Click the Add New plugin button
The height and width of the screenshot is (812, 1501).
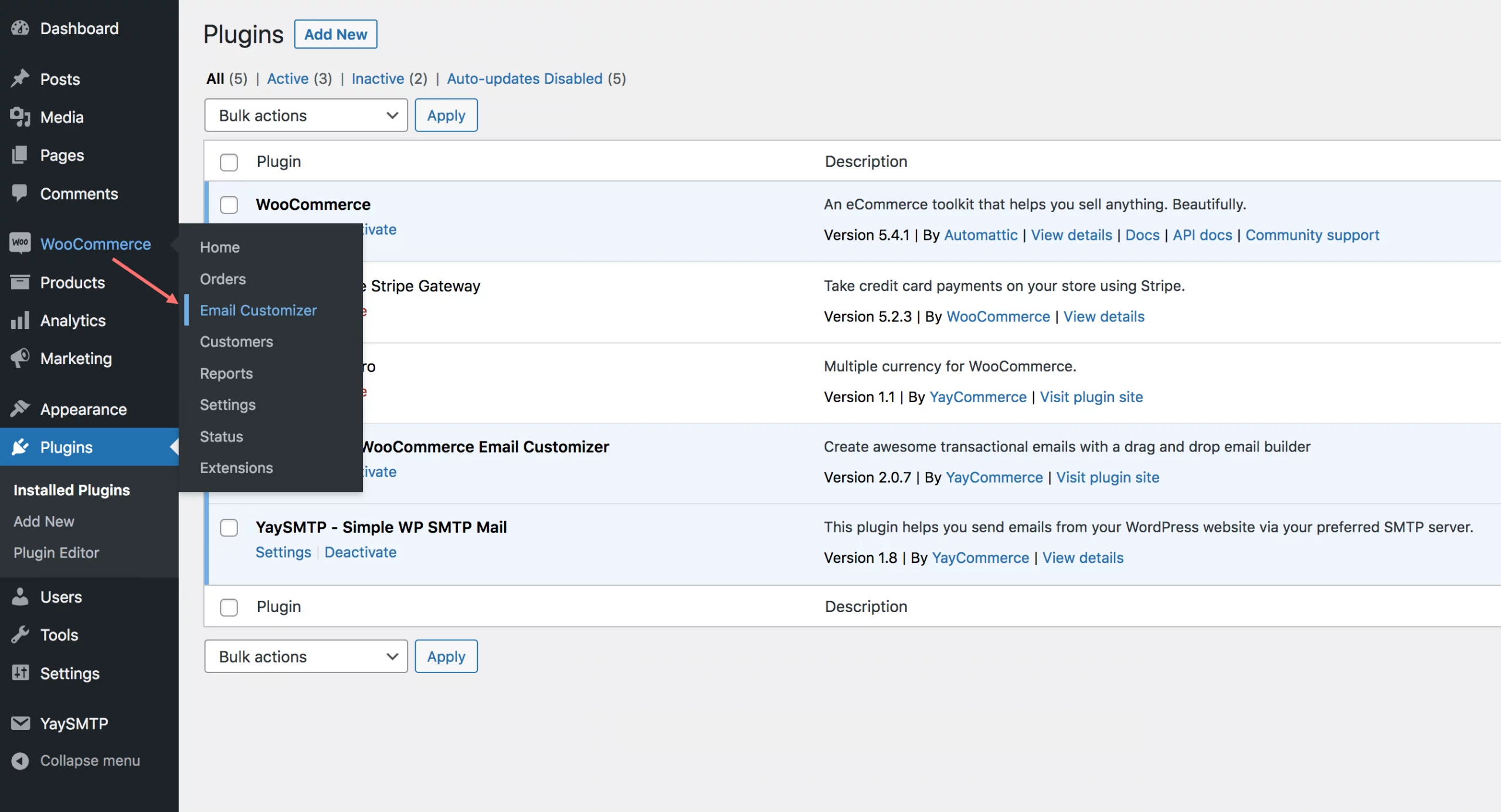tap(335, 33)
